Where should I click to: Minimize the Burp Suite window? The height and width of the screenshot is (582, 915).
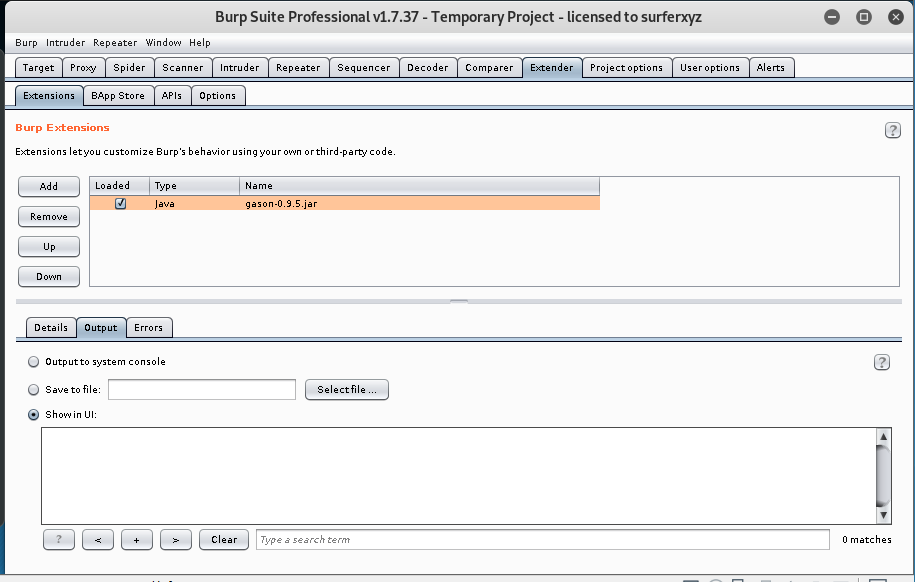click(832, 17)
